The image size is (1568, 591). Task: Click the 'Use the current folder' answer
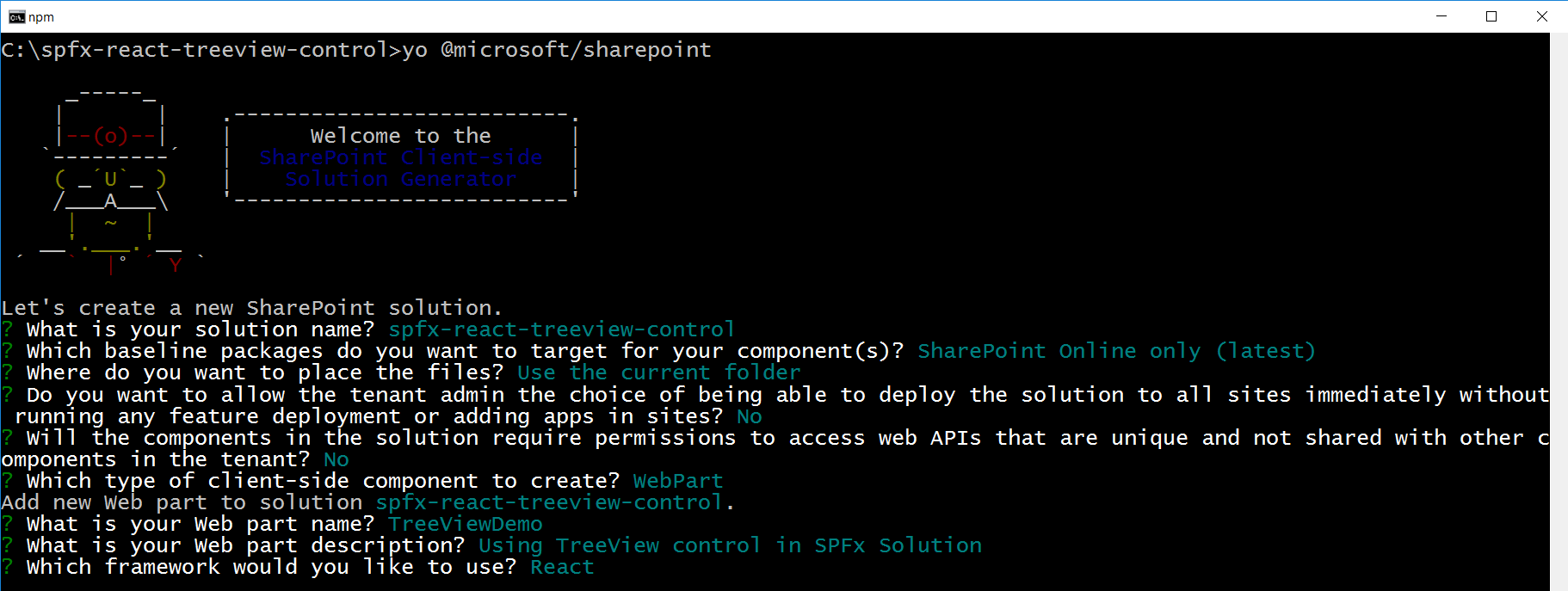click(x=658, y=372)
